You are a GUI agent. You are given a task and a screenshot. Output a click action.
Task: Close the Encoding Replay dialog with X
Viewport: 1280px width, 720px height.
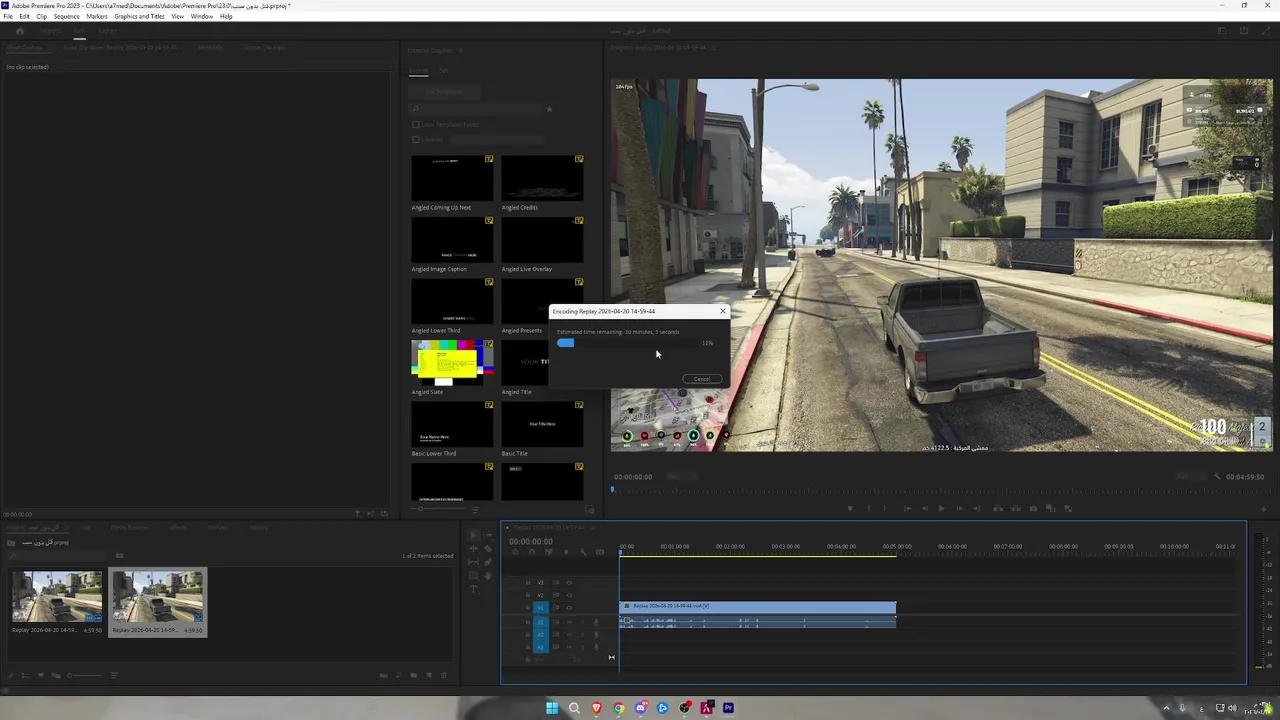pos(723,311)
